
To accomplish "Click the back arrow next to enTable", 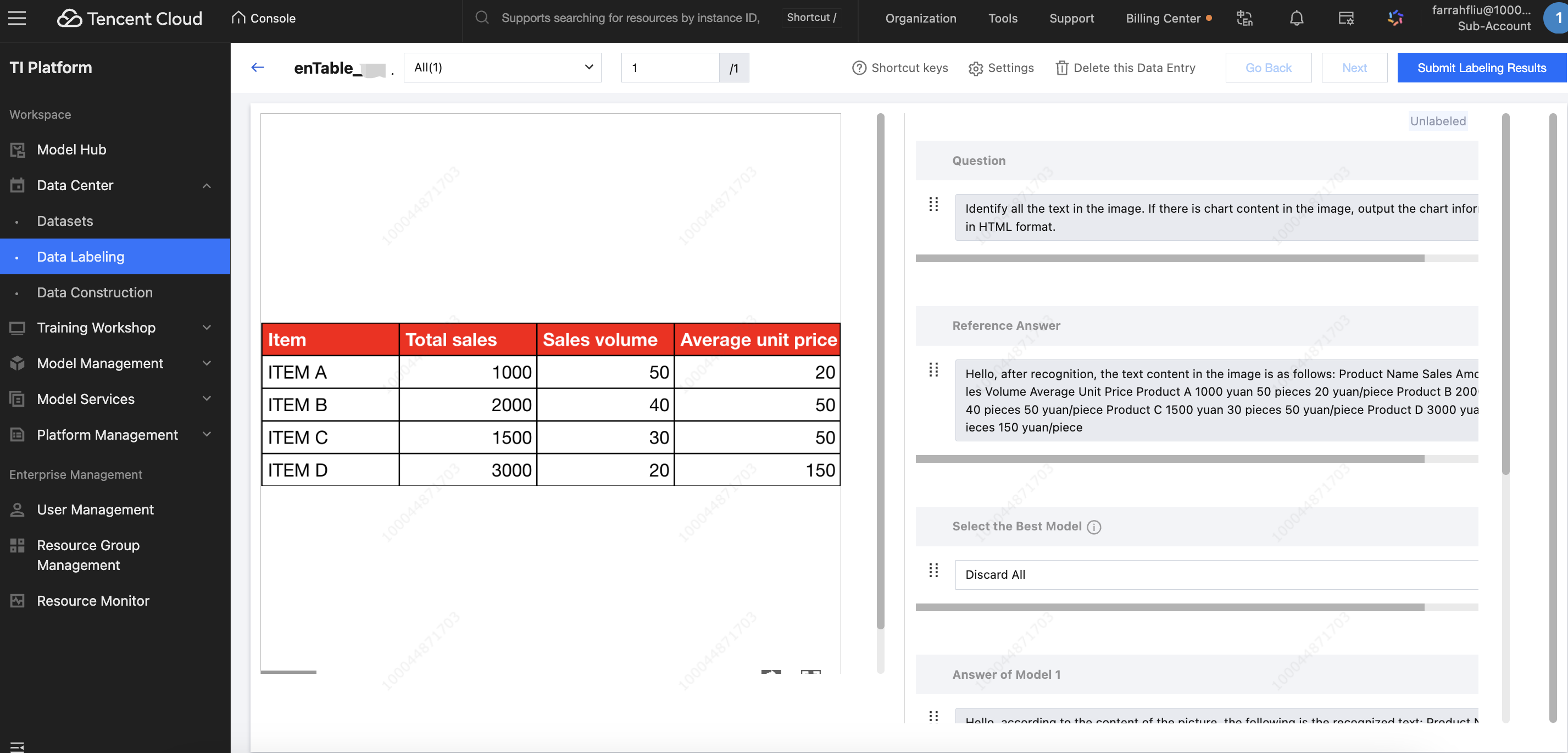I will coord(258,68).
